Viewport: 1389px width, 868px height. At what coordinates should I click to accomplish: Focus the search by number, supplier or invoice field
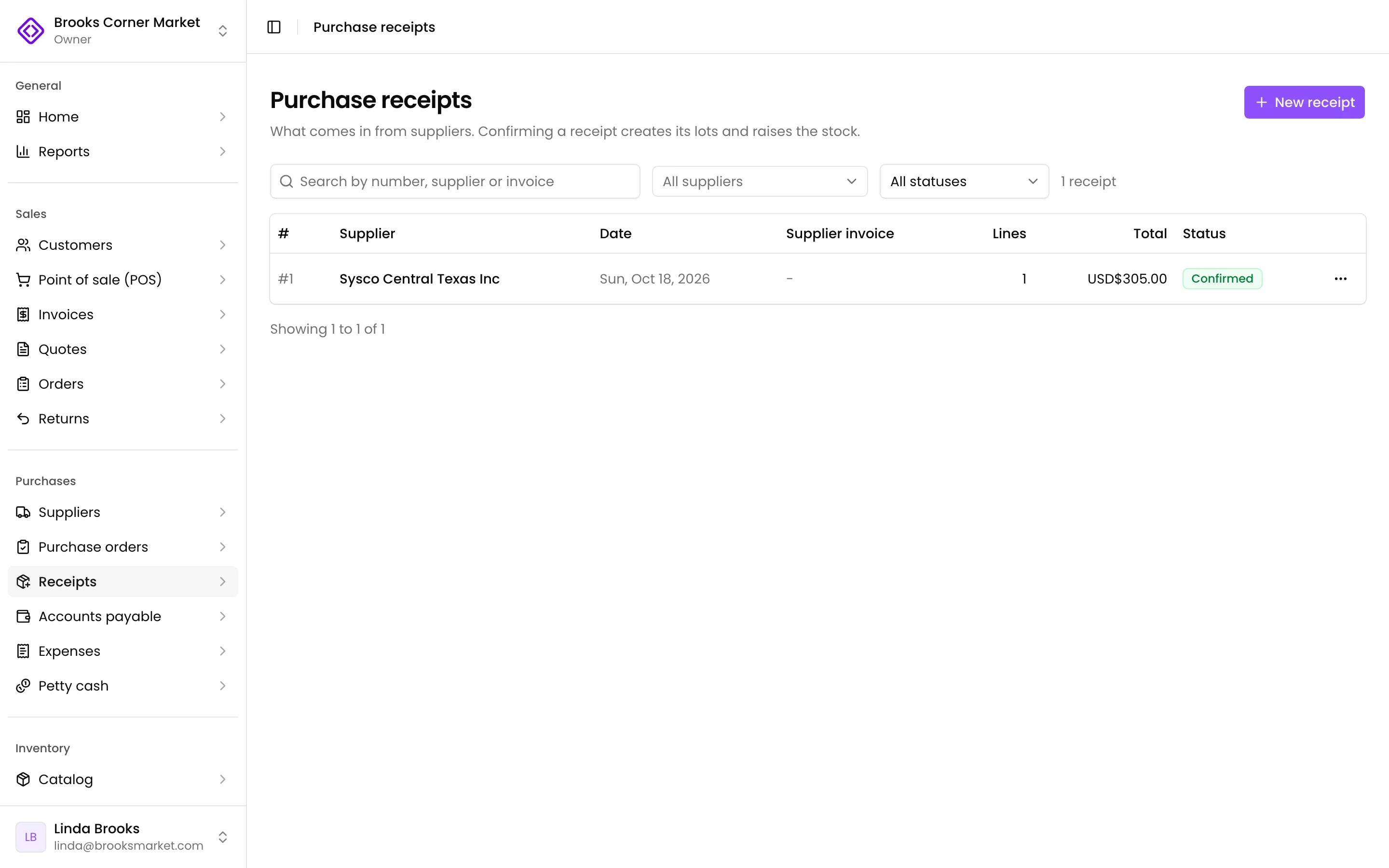click(x=455, y=181)
